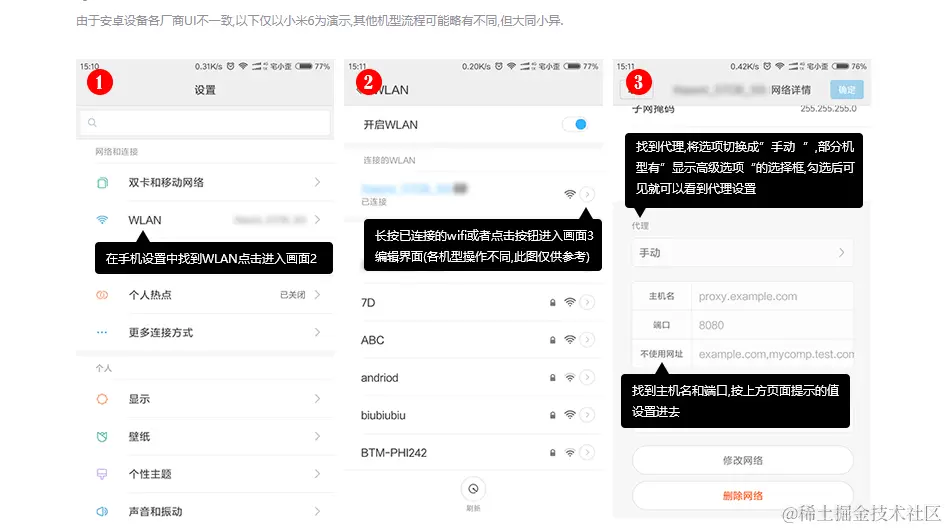Select the 7D network name
Screen dimensions: 948x530
pyautogui.click(x=368, y=303)
